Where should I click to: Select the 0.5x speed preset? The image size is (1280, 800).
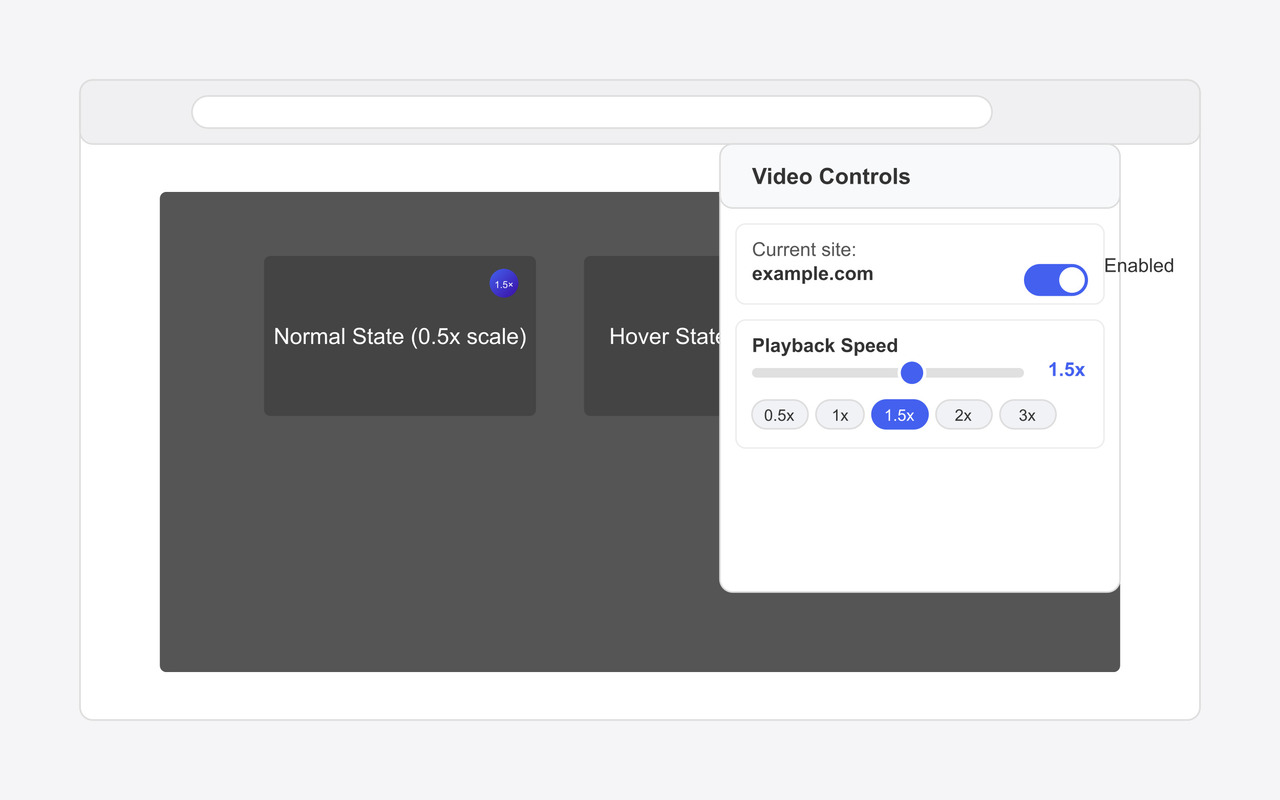780,415
